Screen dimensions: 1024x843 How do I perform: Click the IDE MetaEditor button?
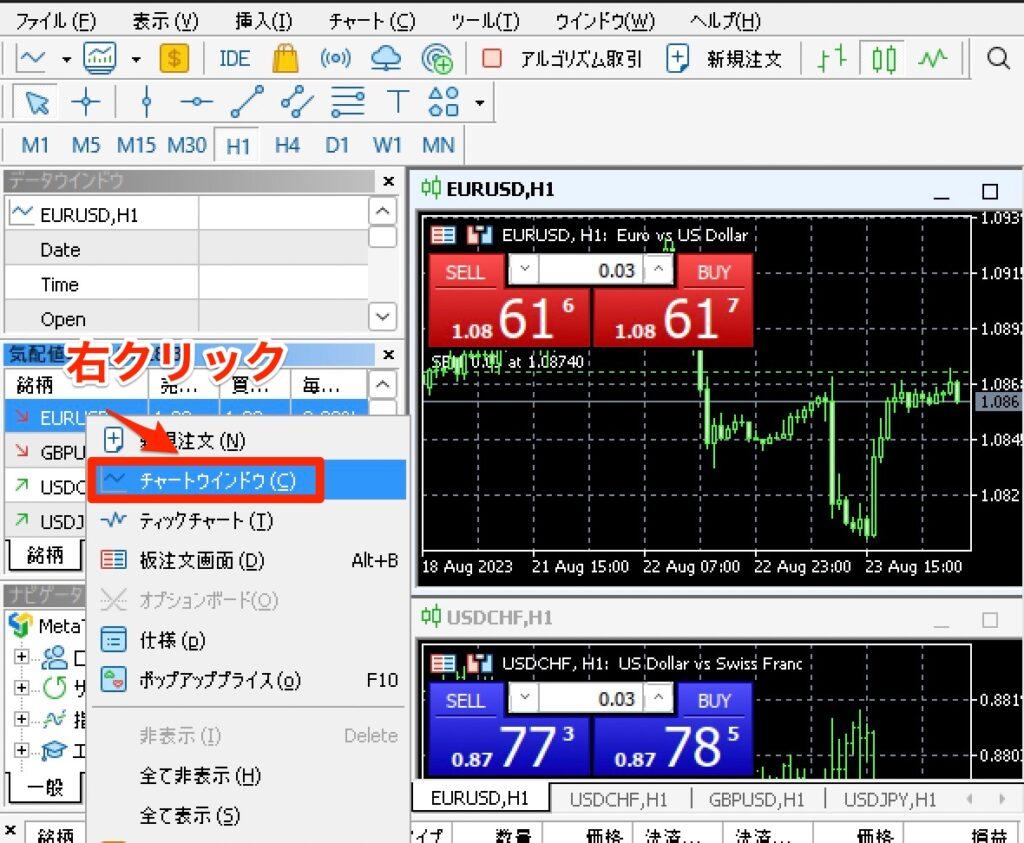click(x=234, y=58)
